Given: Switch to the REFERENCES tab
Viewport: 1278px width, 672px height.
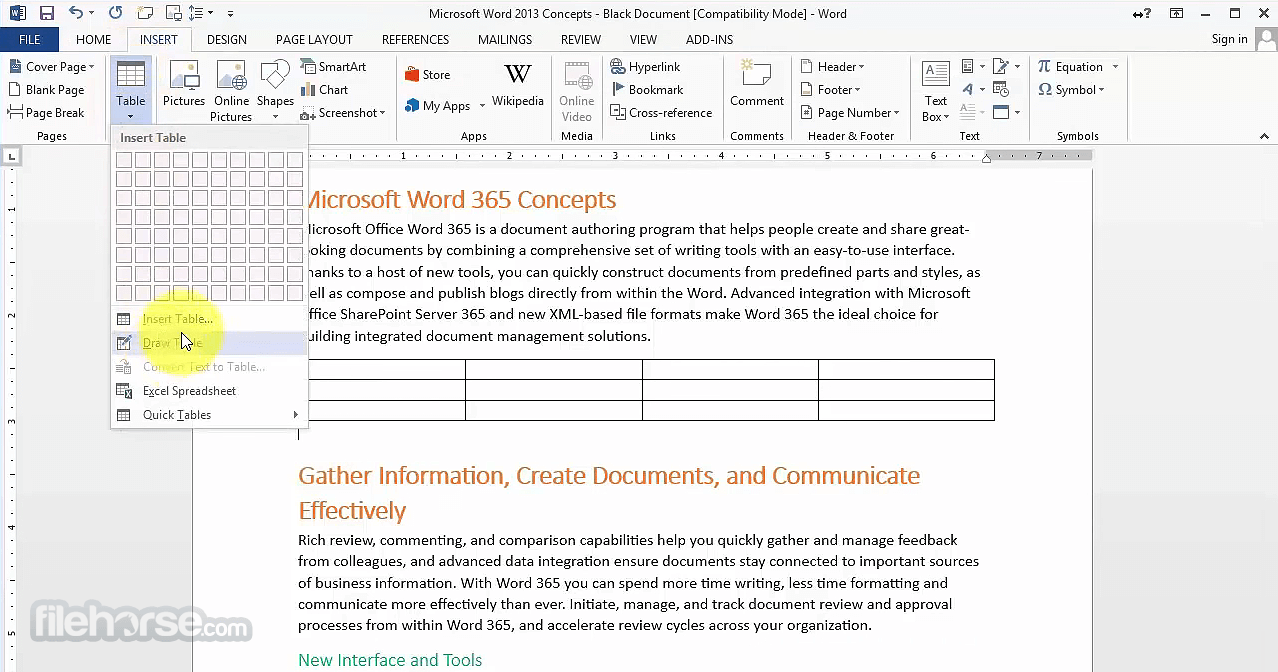Looking at the screenshot, I should [415, 40].
